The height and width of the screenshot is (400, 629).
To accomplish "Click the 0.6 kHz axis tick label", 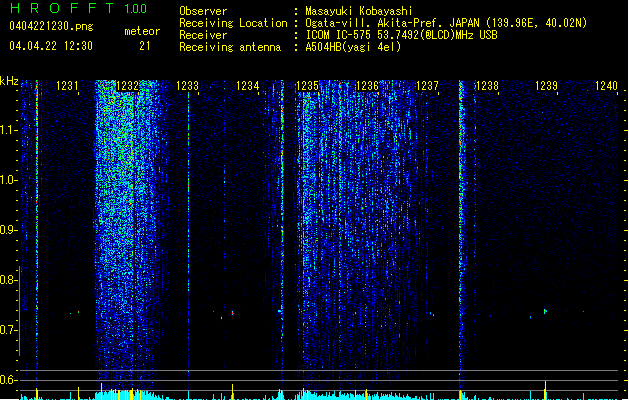I will point(8,380).
